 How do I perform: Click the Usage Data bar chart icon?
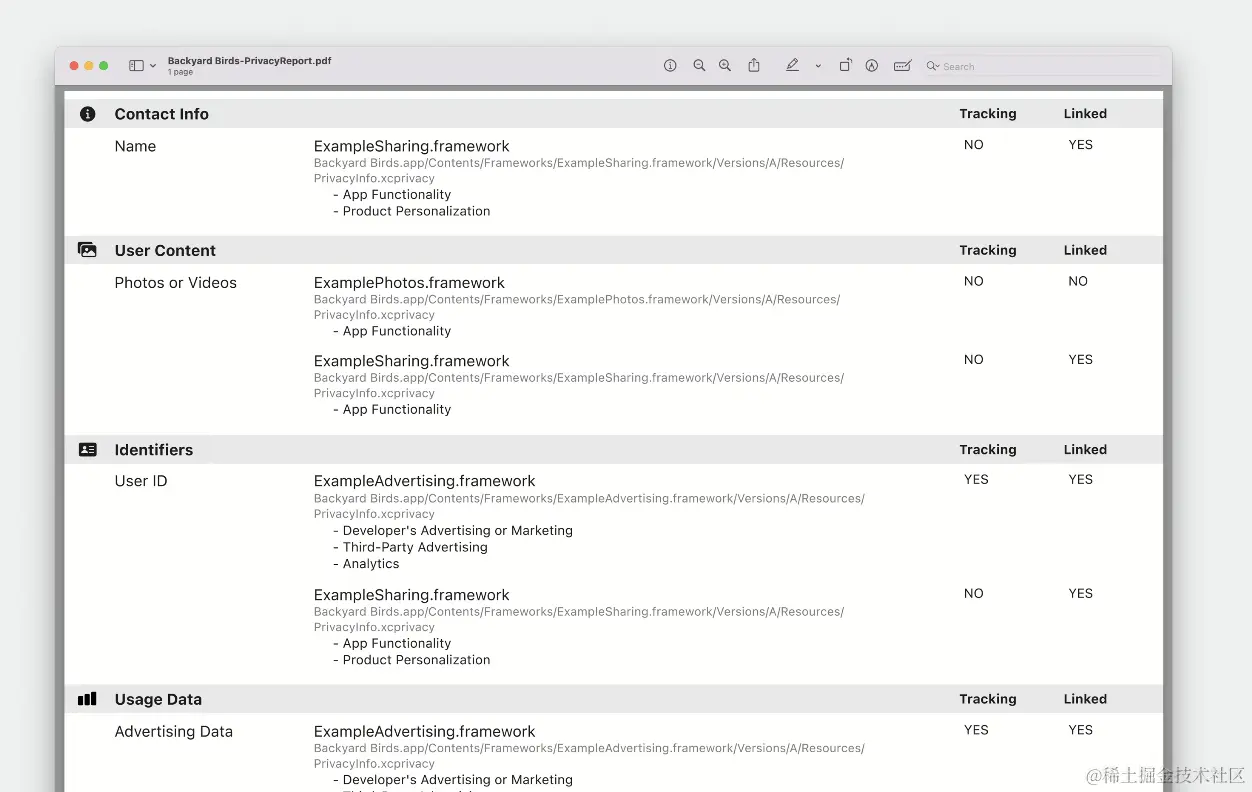[88, 699]
